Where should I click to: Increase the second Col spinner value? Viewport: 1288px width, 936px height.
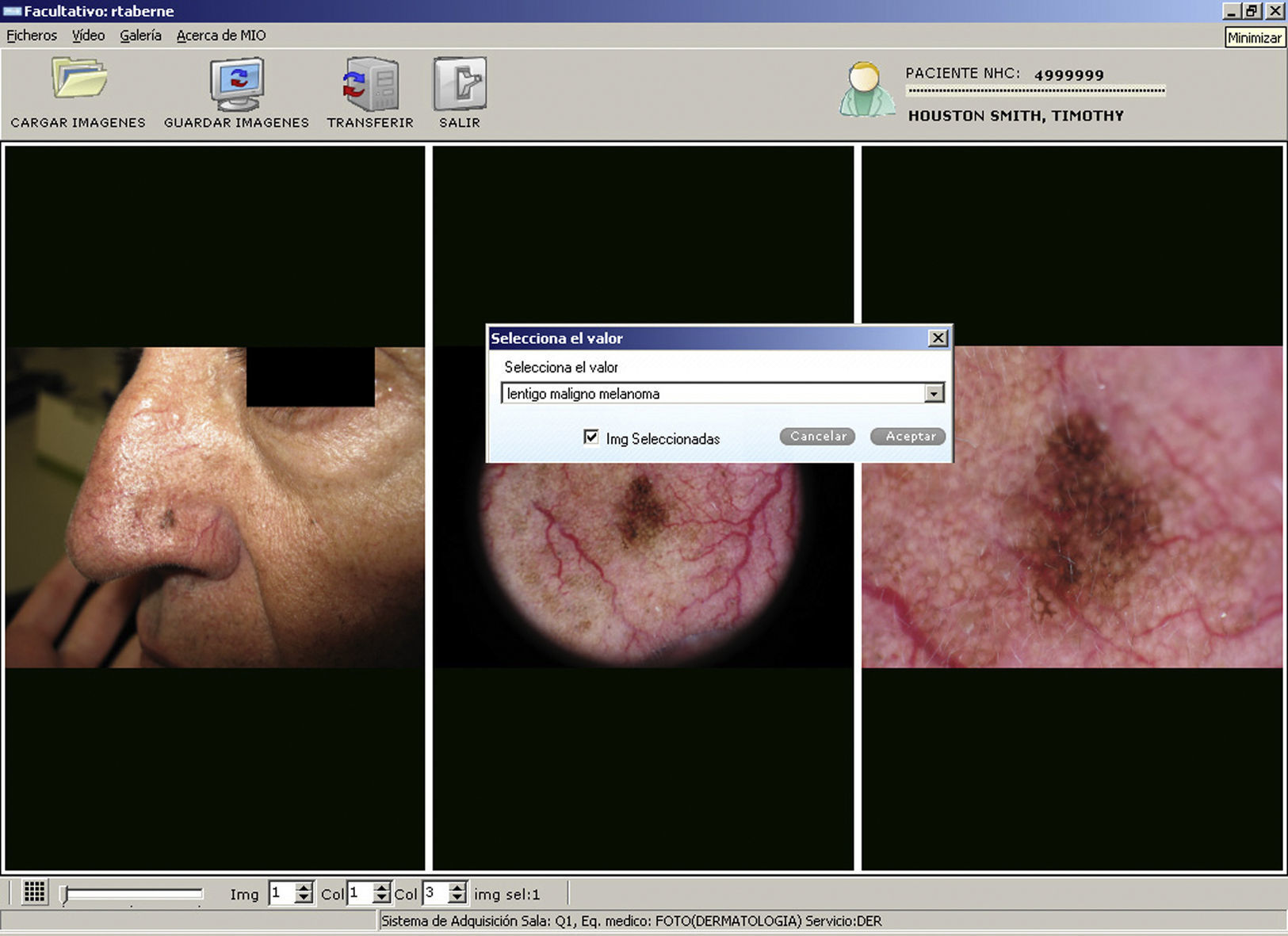point(457,888)
